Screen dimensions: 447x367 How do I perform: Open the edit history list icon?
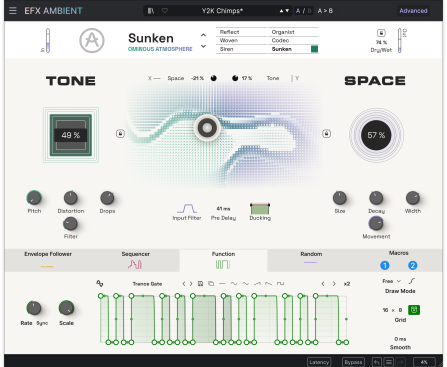(x=388, y=362)
